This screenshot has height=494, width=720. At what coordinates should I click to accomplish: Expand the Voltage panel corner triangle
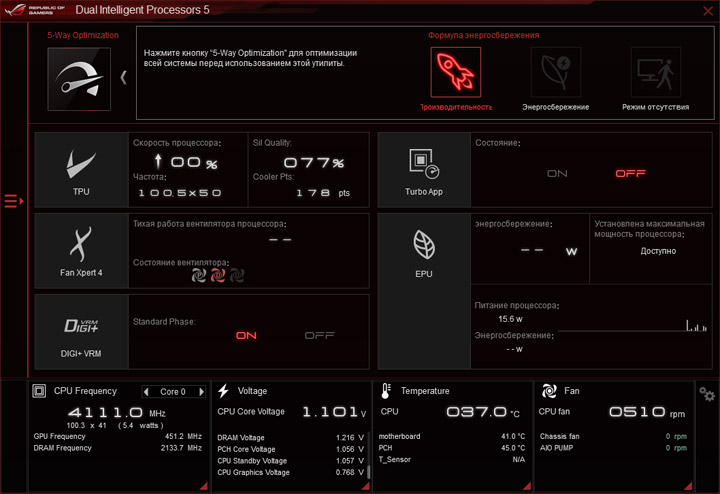[x=366, y=486]
